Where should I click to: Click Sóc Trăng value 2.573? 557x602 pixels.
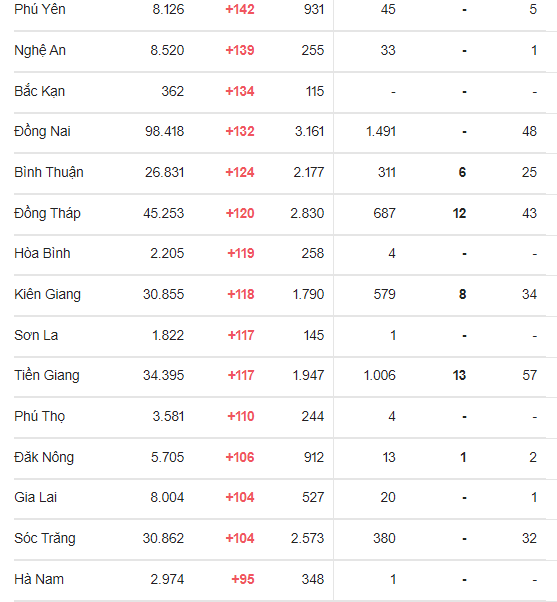pos(307,538)
